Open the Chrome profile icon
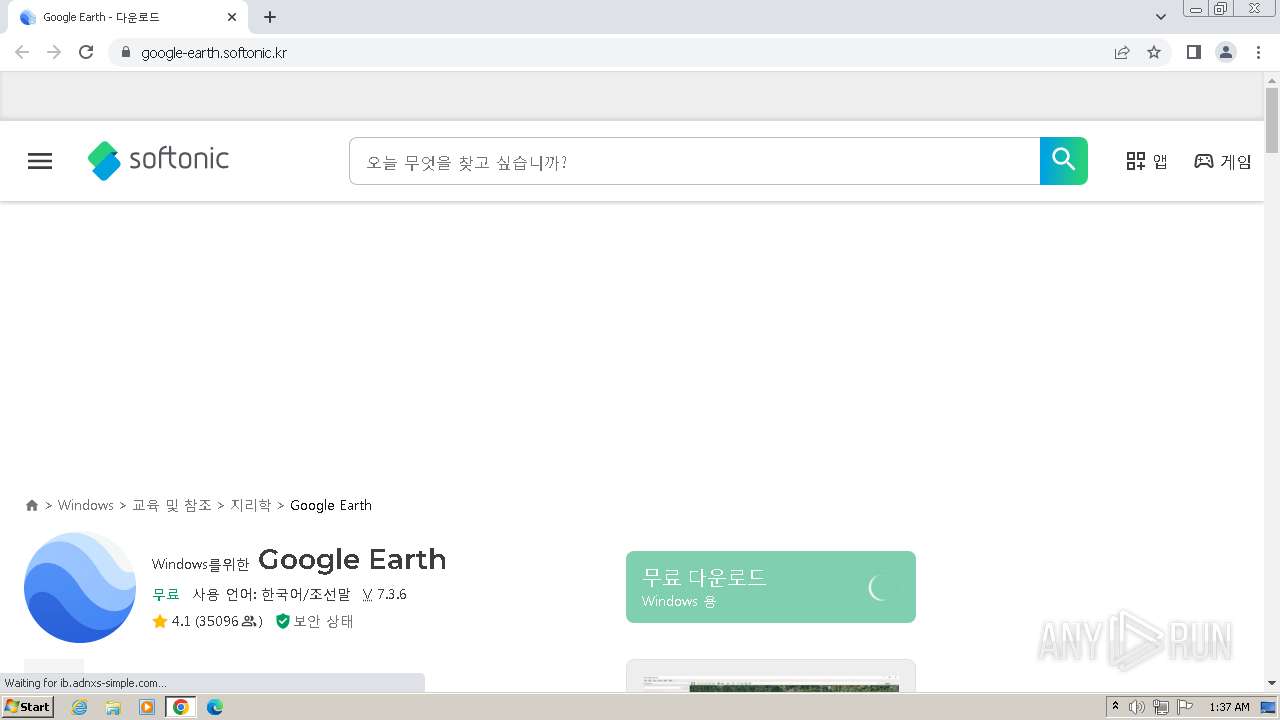Screen dimensions: 1280x720 pos(1226,52)
